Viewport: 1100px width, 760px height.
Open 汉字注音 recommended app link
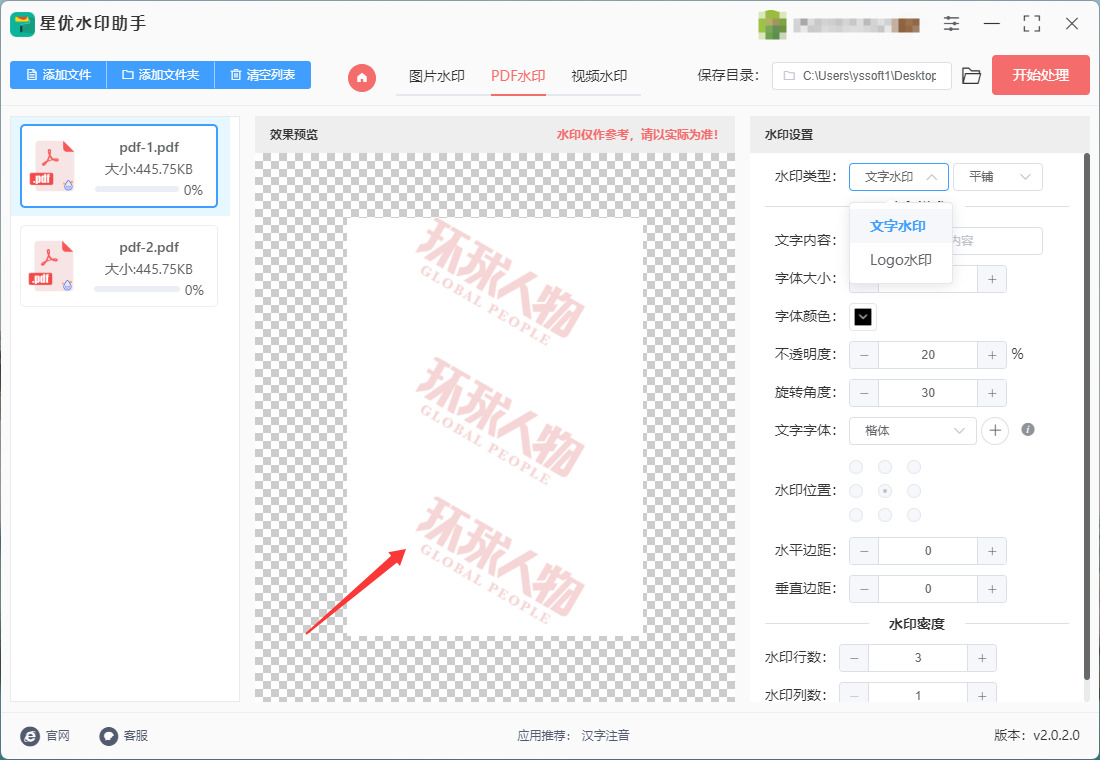pos(605,735)
